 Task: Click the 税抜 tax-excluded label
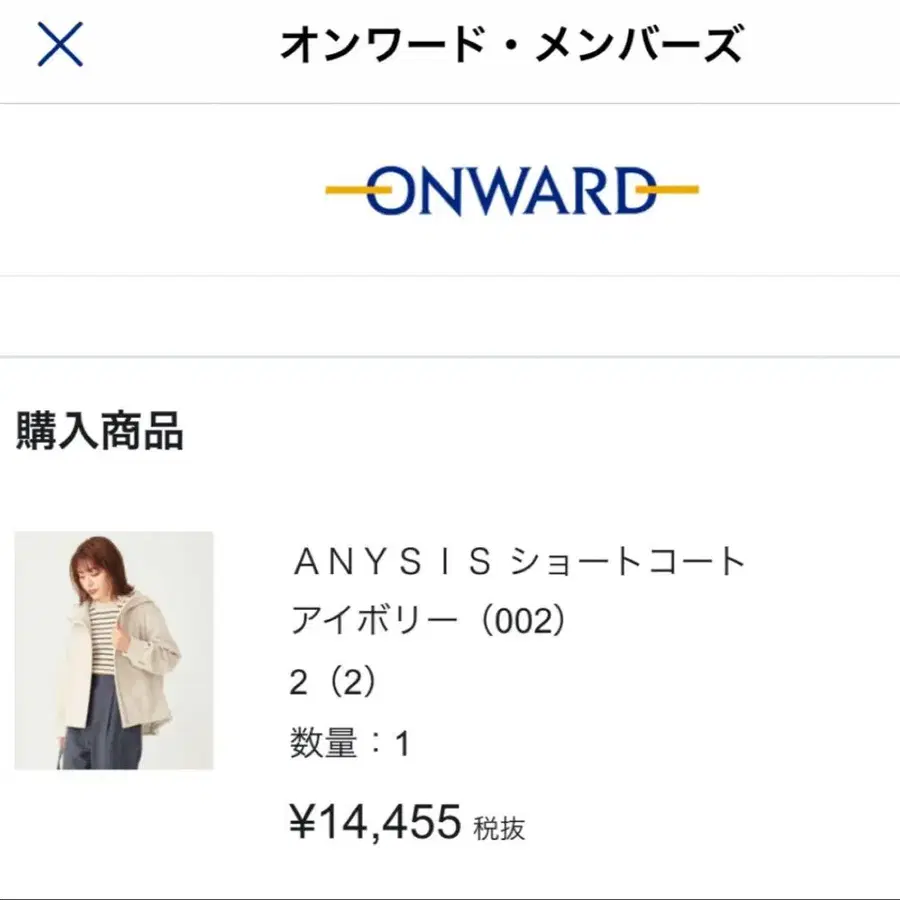499,828
